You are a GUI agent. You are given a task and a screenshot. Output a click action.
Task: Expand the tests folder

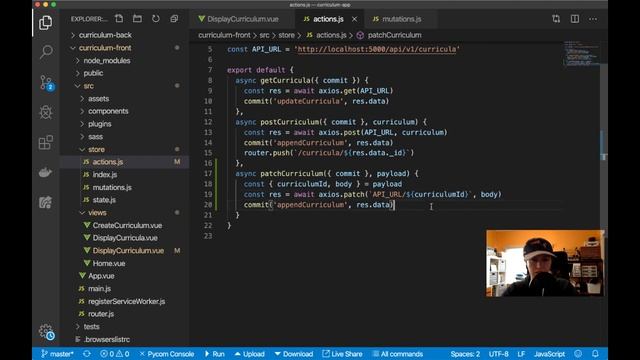91,327
